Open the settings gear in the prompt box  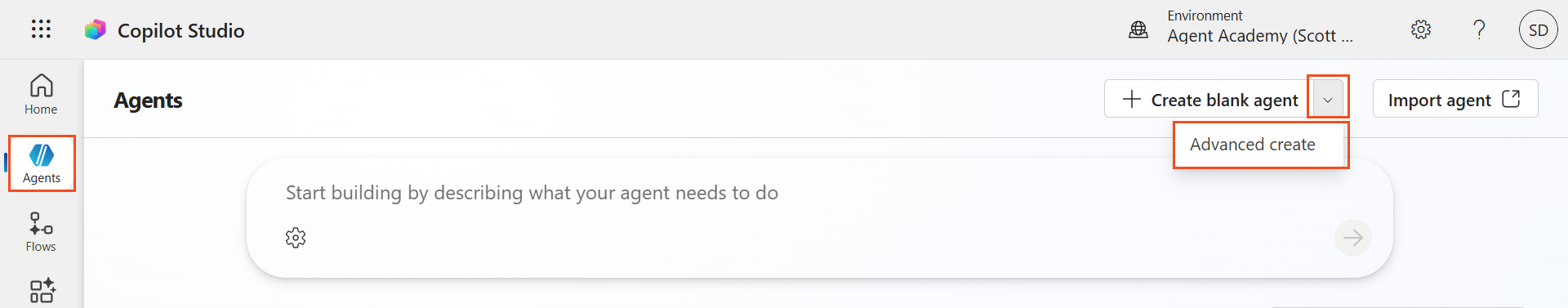tap(296, 238)
